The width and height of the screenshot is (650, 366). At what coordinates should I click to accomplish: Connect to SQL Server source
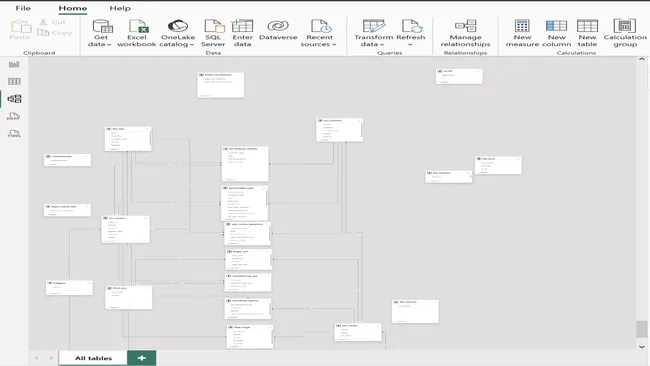[x=213, y=33]
